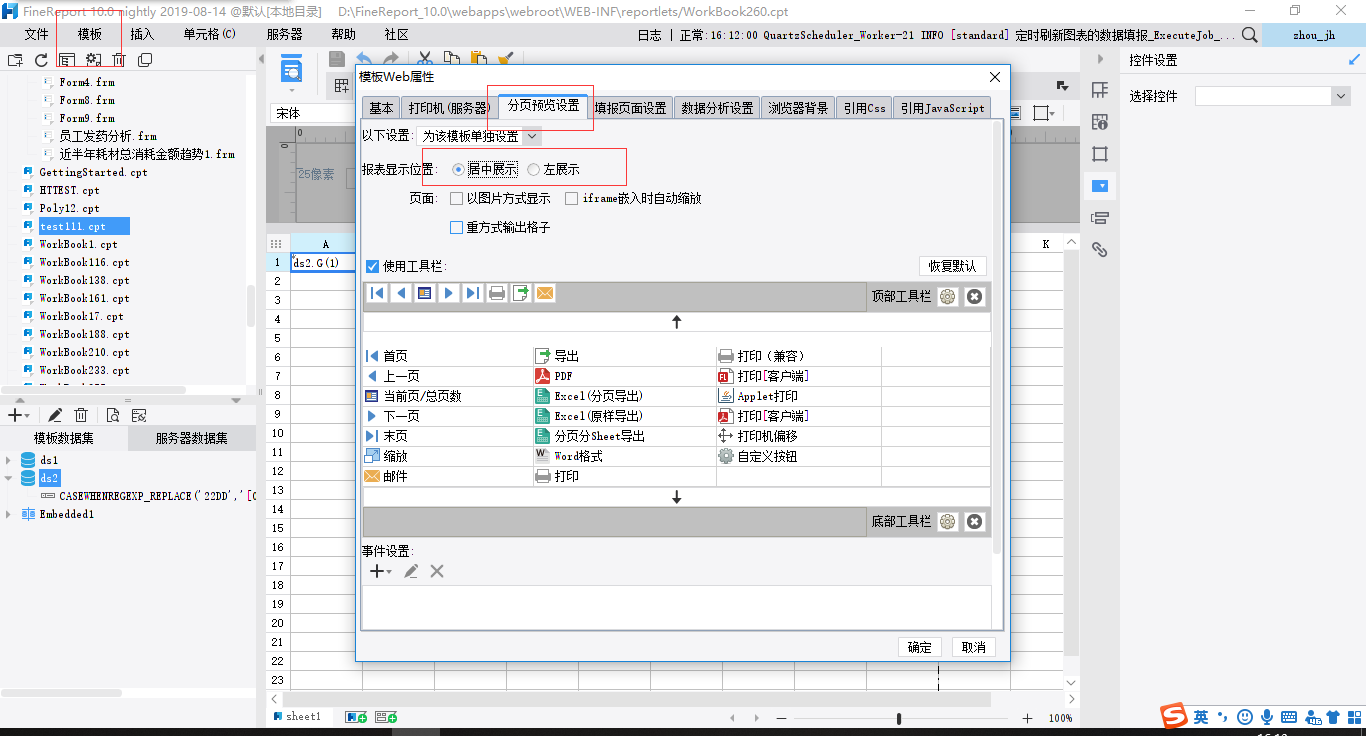The width and height of the screenshot is (1366, 736).
Task: Tick the iframe嵌入时自动缩放 checkbox
Action: (x=571, y=199)
